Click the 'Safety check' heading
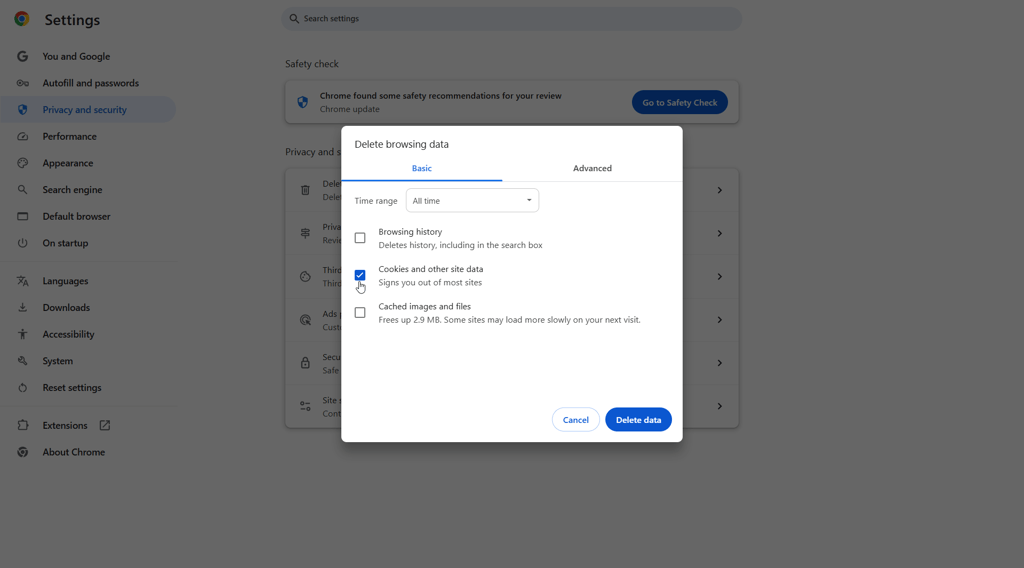The image size is (1024, 568). (x=312, y=64)
